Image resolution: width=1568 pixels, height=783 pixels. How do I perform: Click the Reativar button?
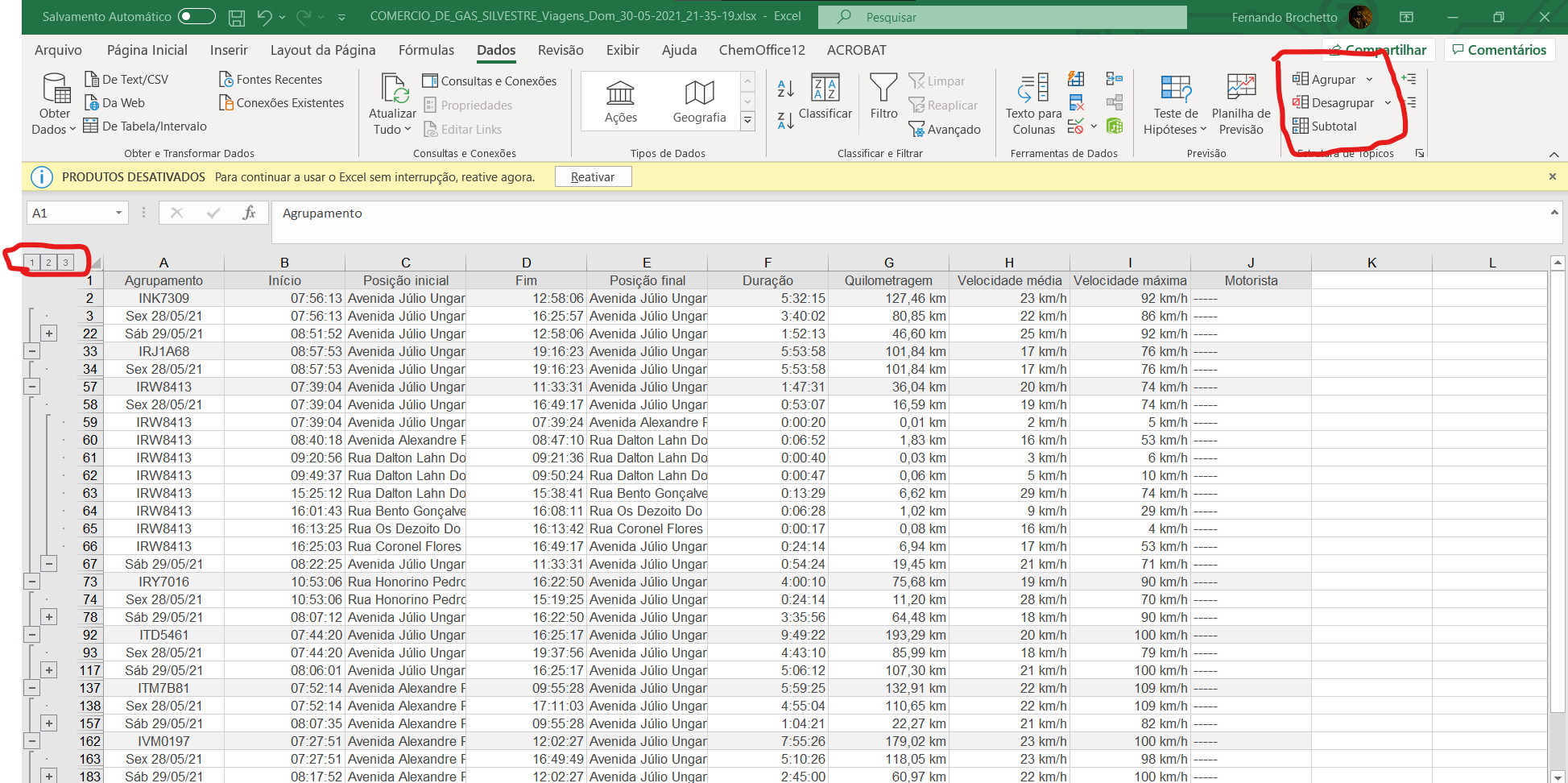(x=593, y=177)
